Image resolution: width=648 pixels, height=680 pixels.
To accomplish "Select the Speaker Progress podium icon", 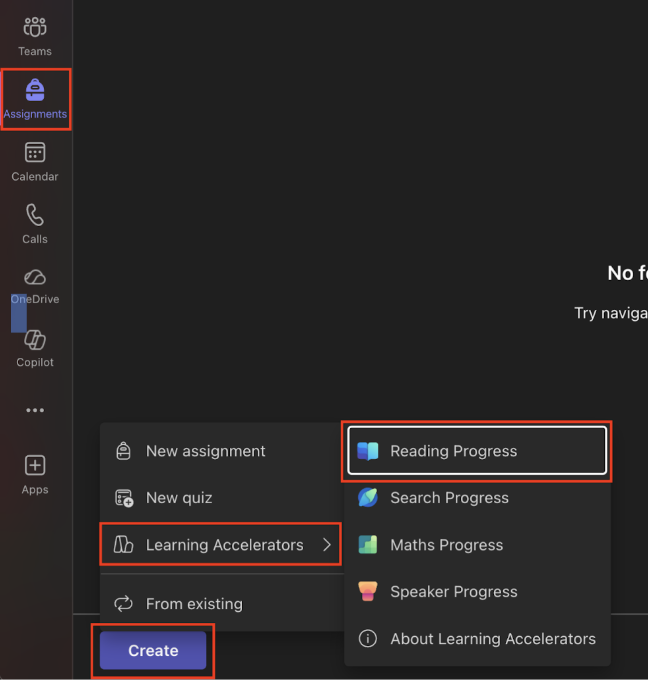I will point(368,592).
